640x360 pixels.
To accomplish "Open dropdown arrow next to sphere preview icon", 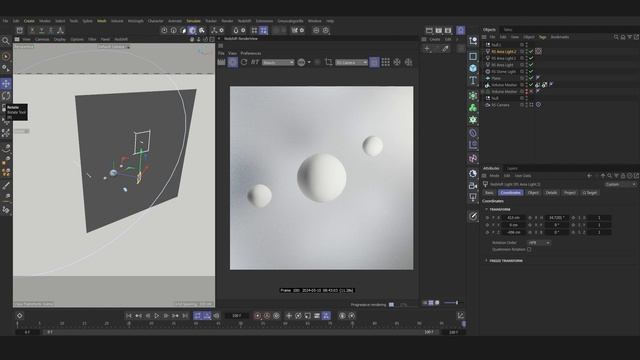I will pyautogui.click(x=309, y=62).
